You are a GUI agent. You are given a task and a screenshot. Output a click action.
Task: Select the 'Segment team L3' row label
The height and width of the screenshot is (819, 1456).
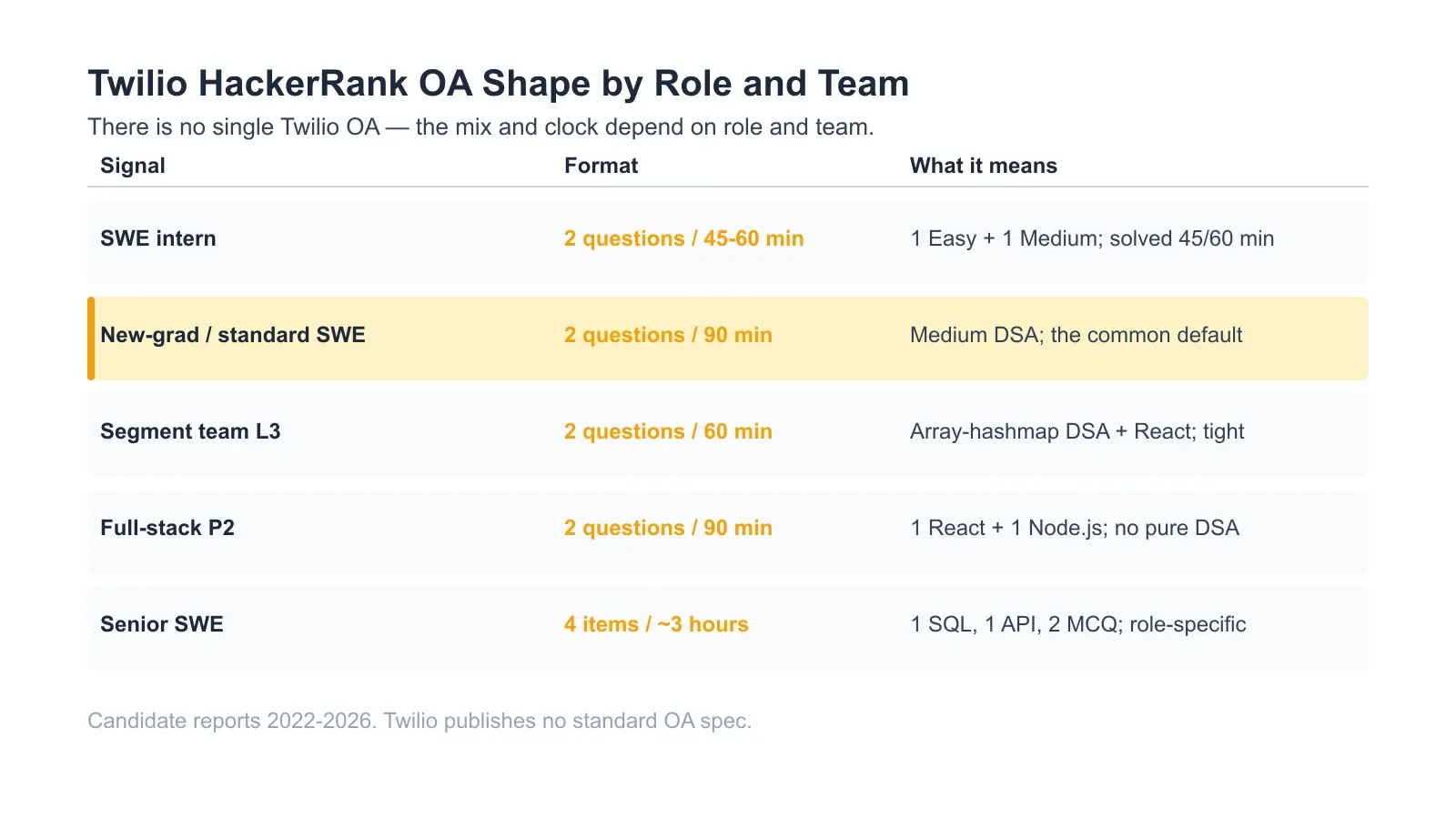[x=190, y=431]
